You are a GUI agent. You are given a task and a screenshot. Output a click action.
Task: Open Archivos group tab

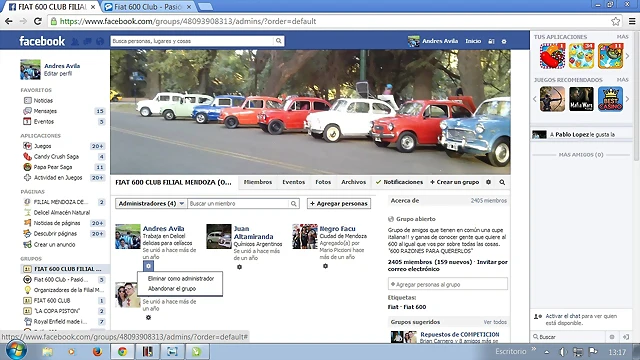tap(353, 182)
